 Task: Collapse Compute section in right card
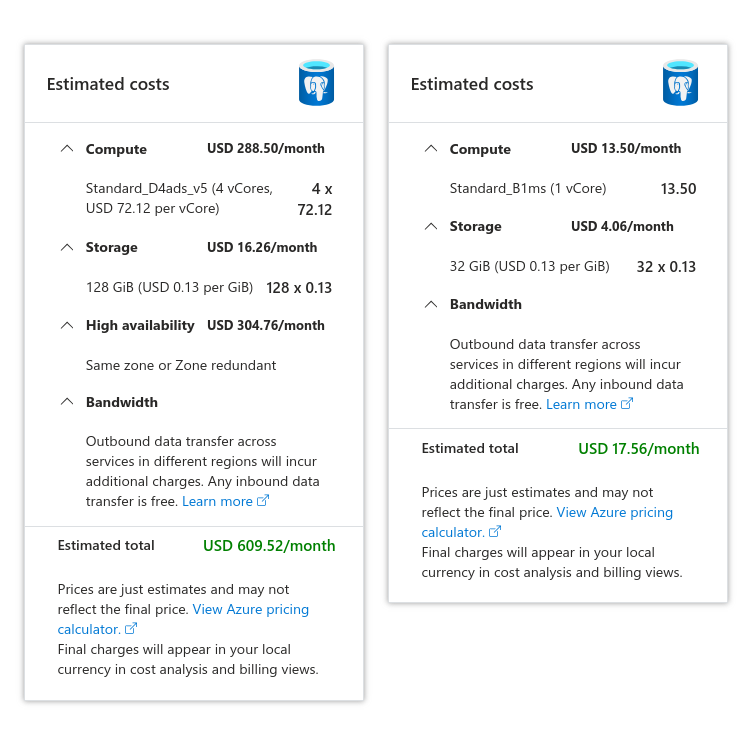431,149
